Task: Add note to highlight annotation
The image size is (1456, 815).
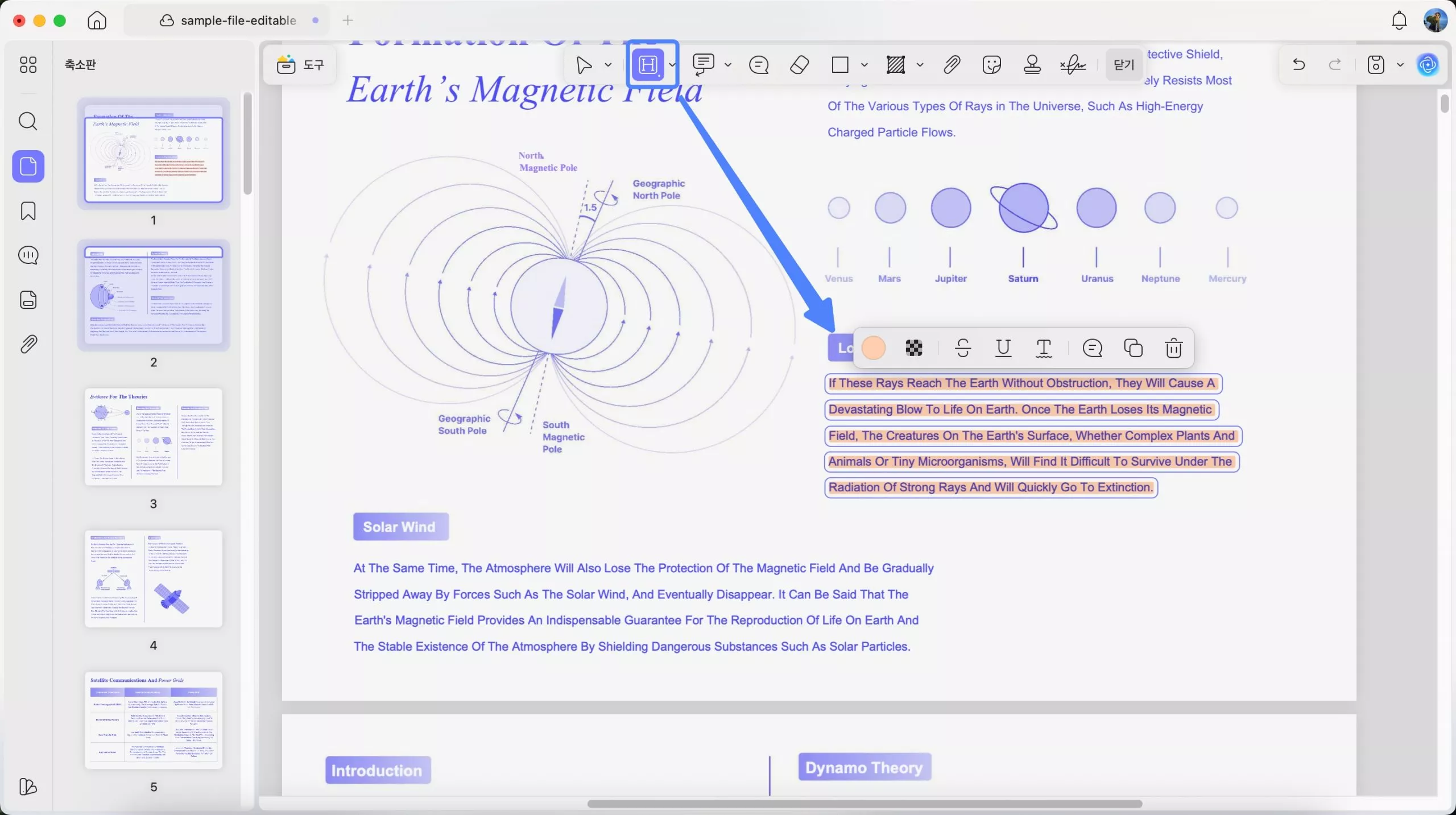Action: coord(1092,348)
